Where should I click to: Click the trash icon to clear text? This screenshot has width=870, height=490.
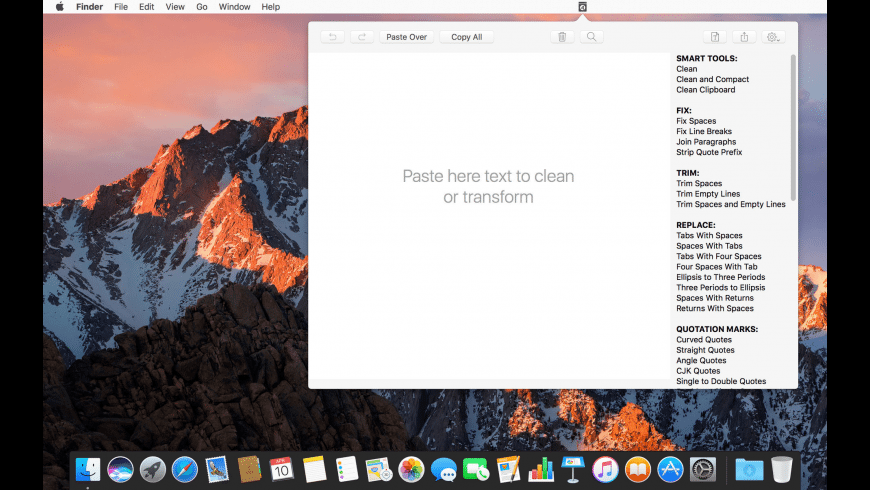tap(562, 37)
